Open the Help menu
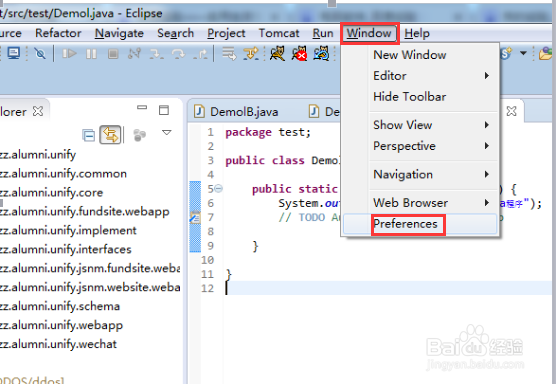Viewport: 556px width, 384px height. (x=417, y=33)
